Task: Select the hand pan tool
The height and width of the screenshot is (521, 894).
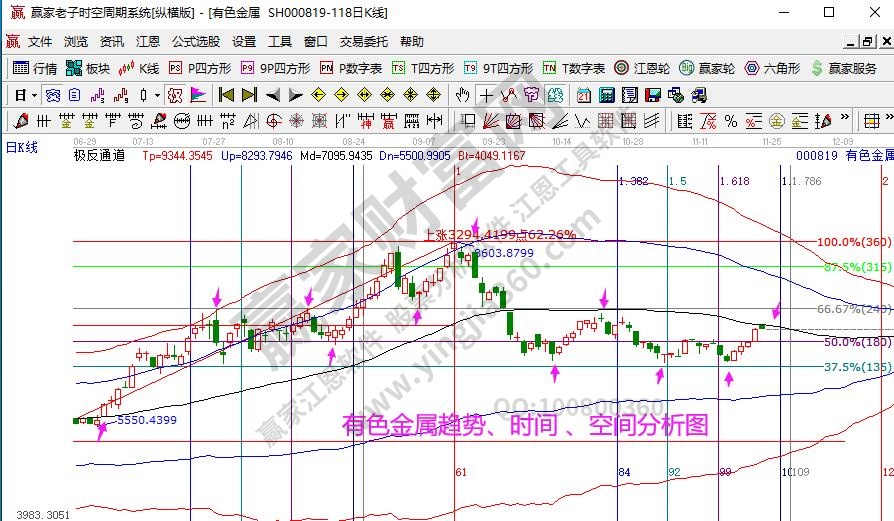Action: point(462,95)
